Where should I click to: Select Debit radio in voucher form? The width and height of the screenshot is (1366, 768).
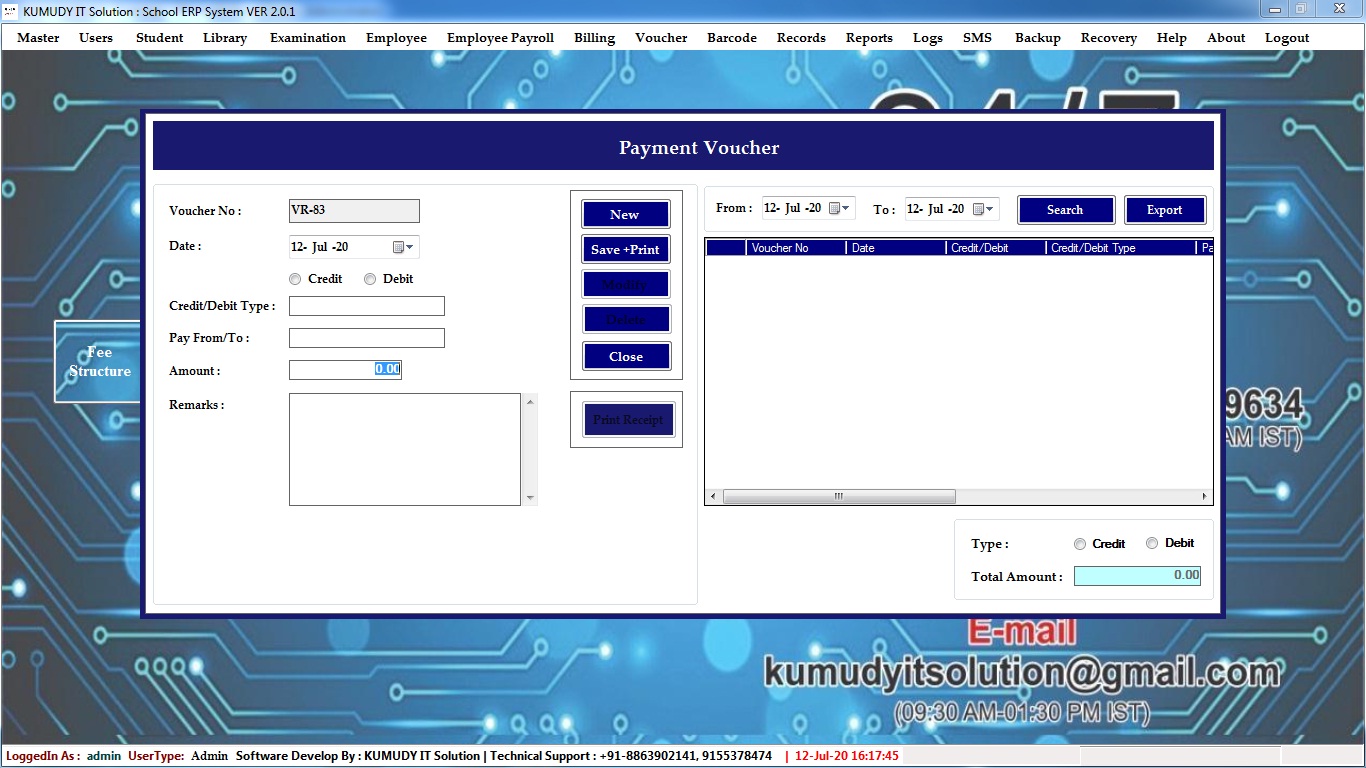click(370, 279)
